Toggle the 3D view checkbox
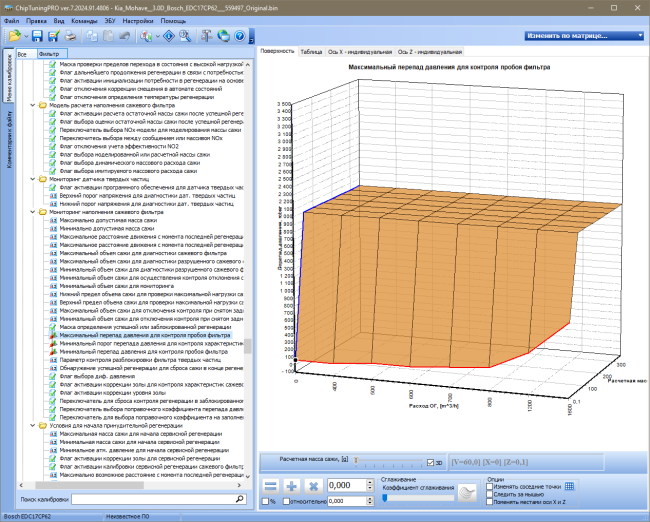This screenshot has width=650, height=522. (430, 463)
